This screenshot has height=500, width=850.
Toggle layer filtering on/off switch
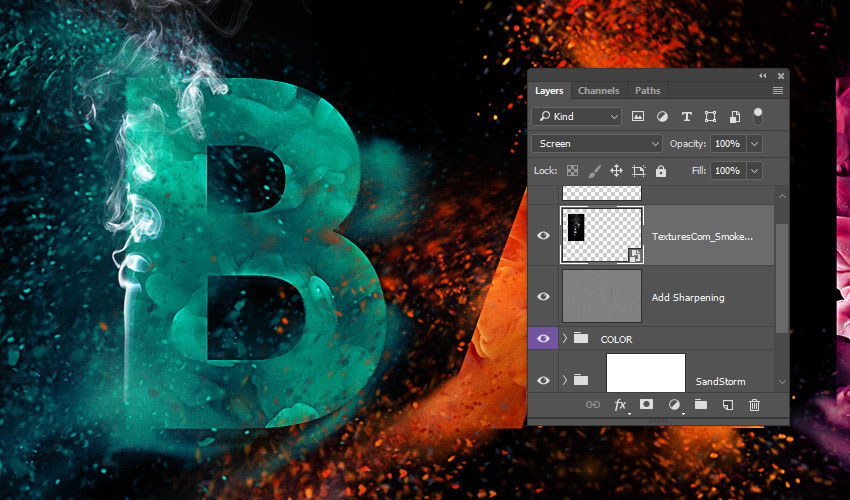[758, 116]
